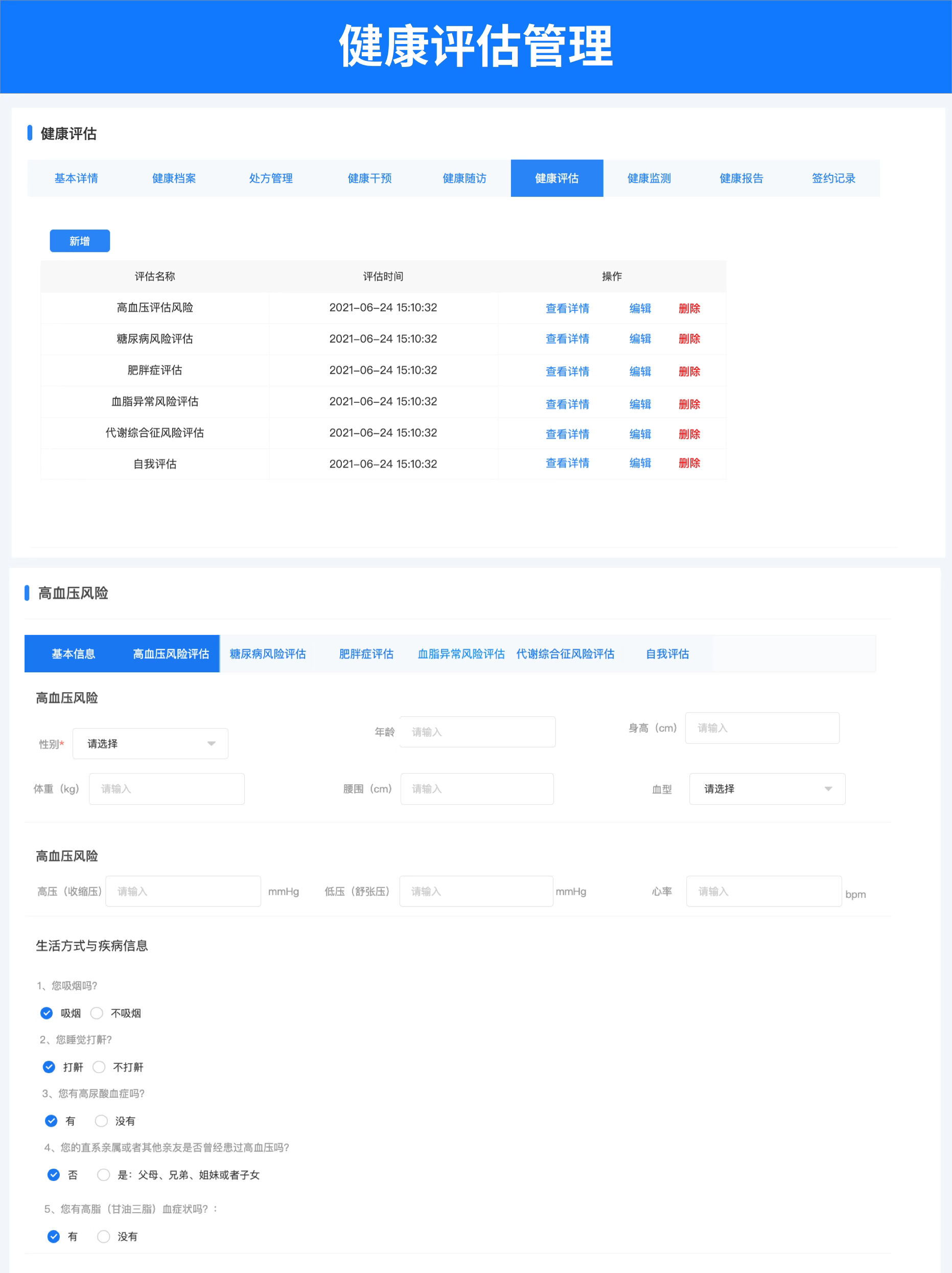Edit the 高血压评估风险 row
The width and height of the screenshot is (952, 1273).
640,308
